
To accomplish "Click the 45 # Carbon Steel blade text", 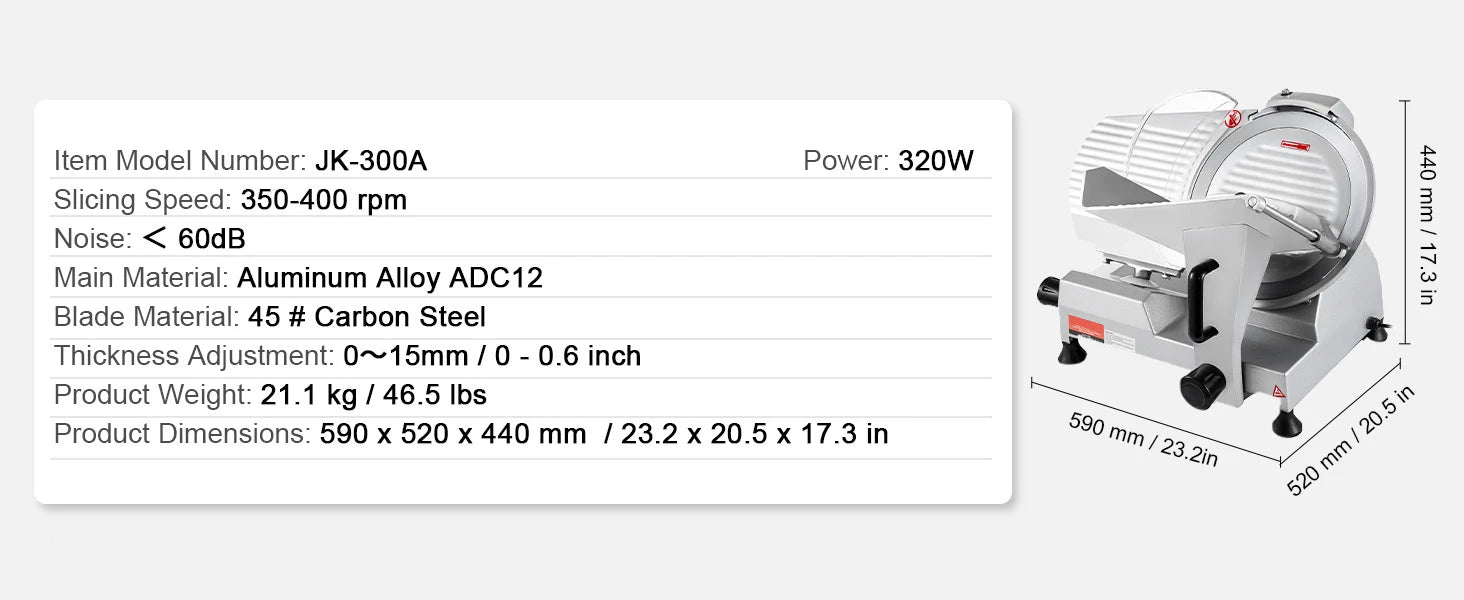I will pos(366,317).
